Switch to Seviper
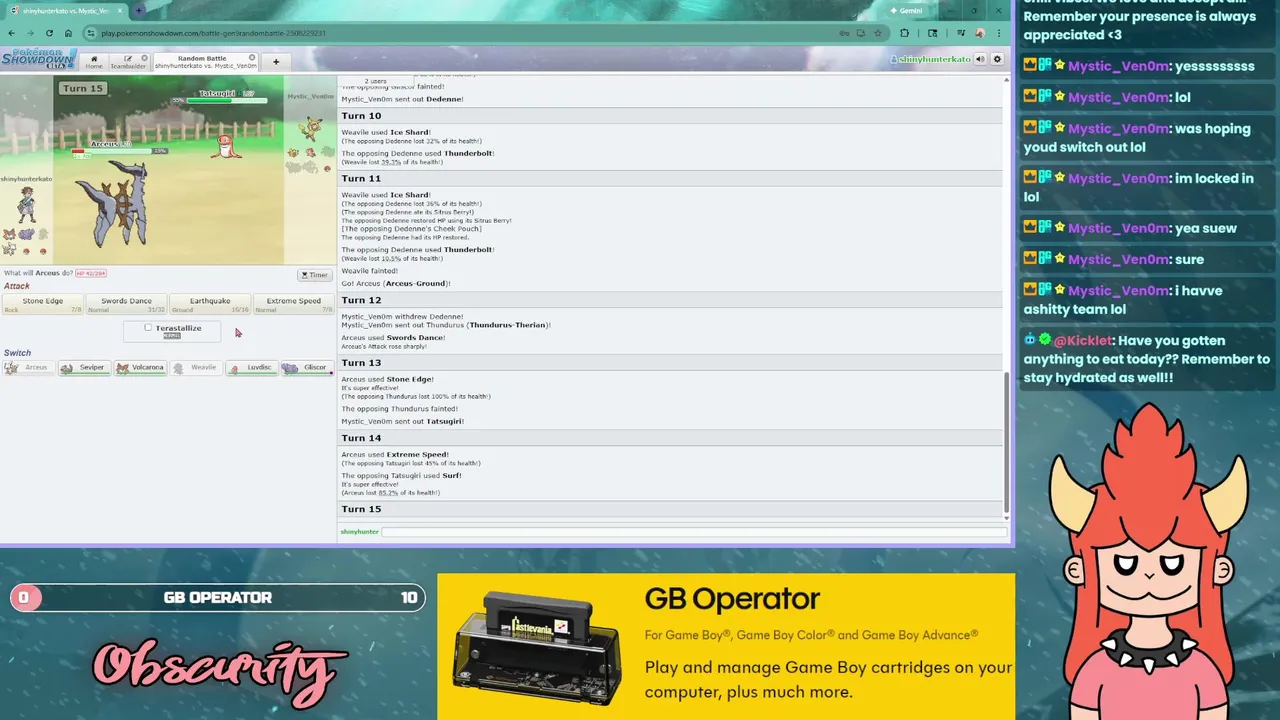Image resolution: width=1280 pixels, height=720 pixels. 84,368
